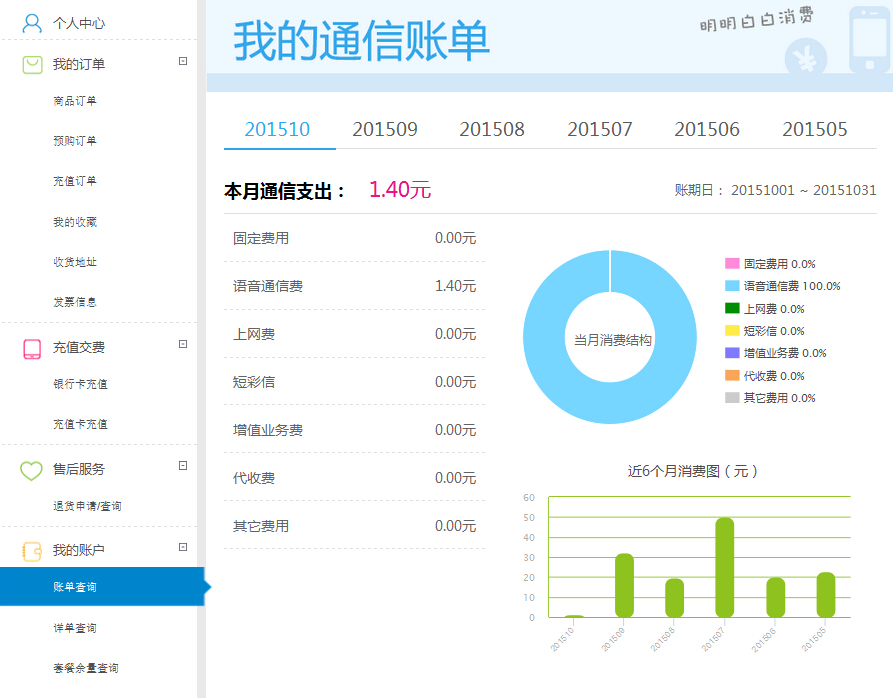Open 充值订单 page
Viewport: 893px width, 698px height.
click(75, 181)
